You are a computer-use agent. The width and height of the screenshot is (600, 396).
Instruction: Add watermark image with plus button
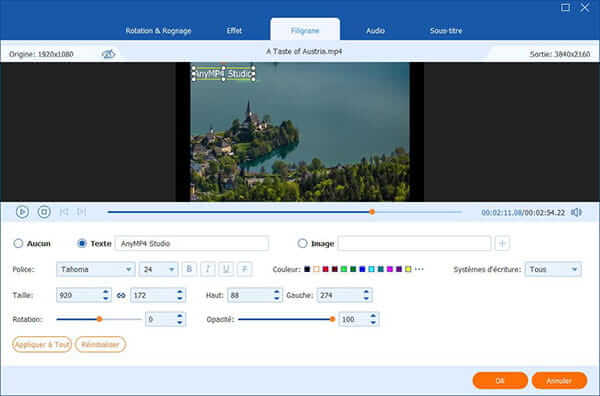click(x=502, y=243)
